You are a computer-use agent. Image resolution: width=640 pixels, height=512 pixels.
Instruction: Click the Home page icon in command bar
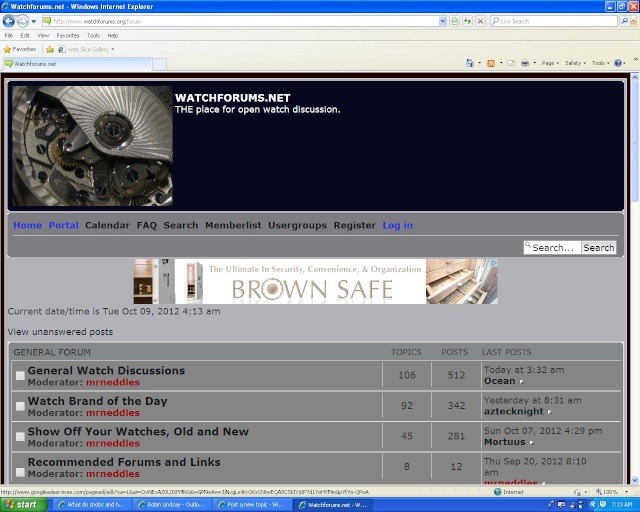(x=470, y=63)
